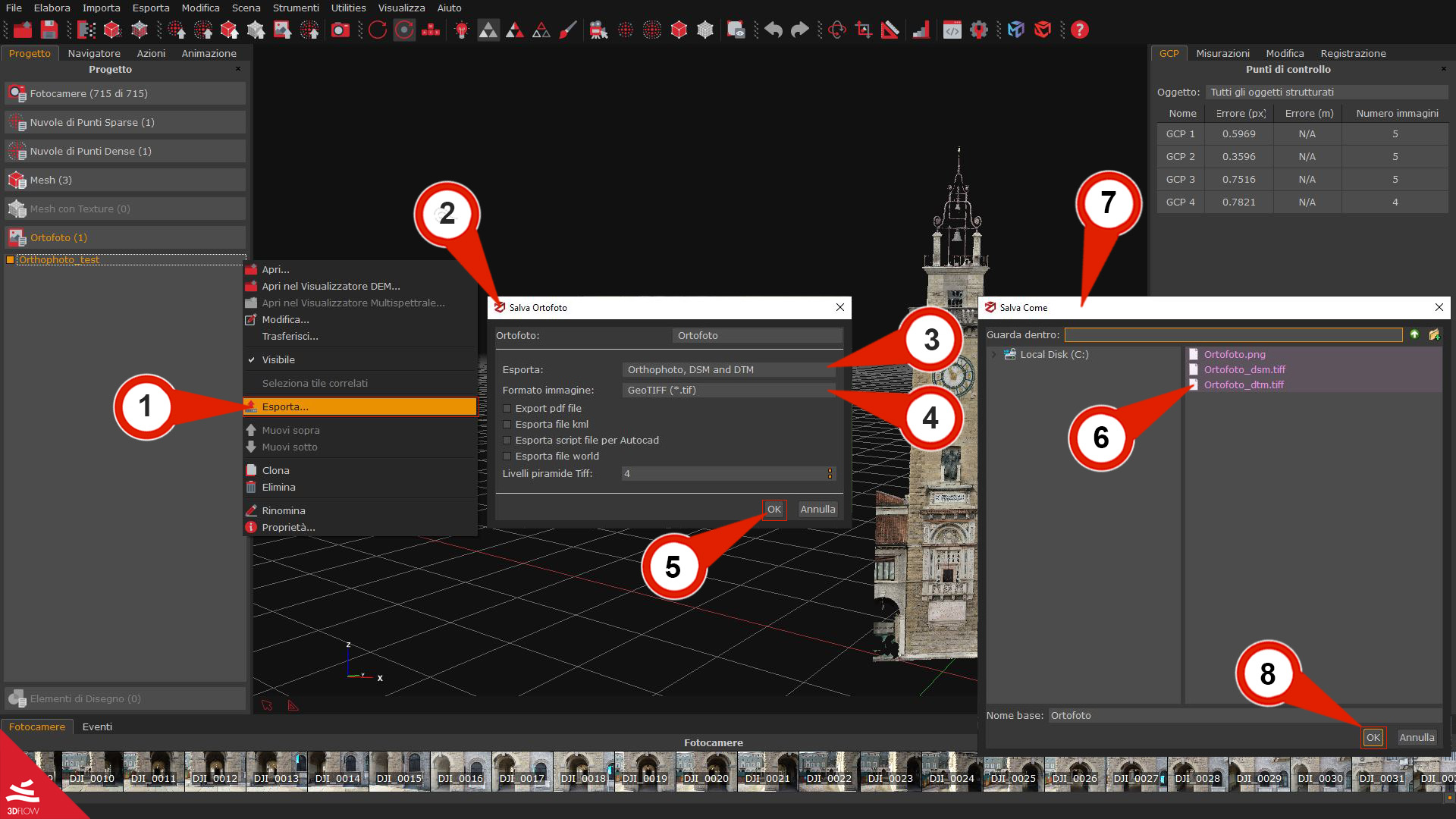
Task: Enable Esporta script file per Autocad checkbox
Action: [x=507, y=440]
